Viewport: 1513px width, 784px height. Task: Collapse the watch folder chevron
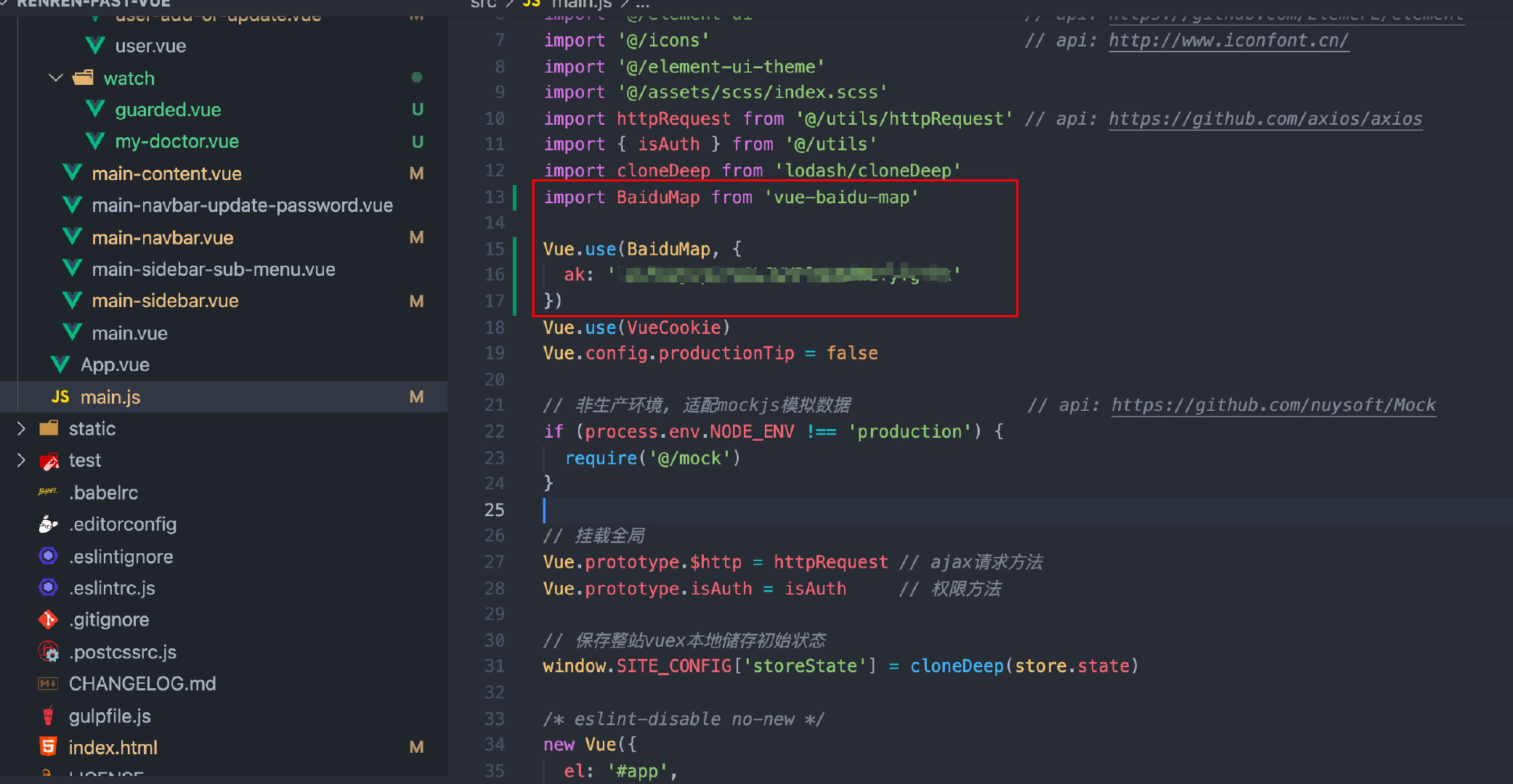tap(56, 78)
